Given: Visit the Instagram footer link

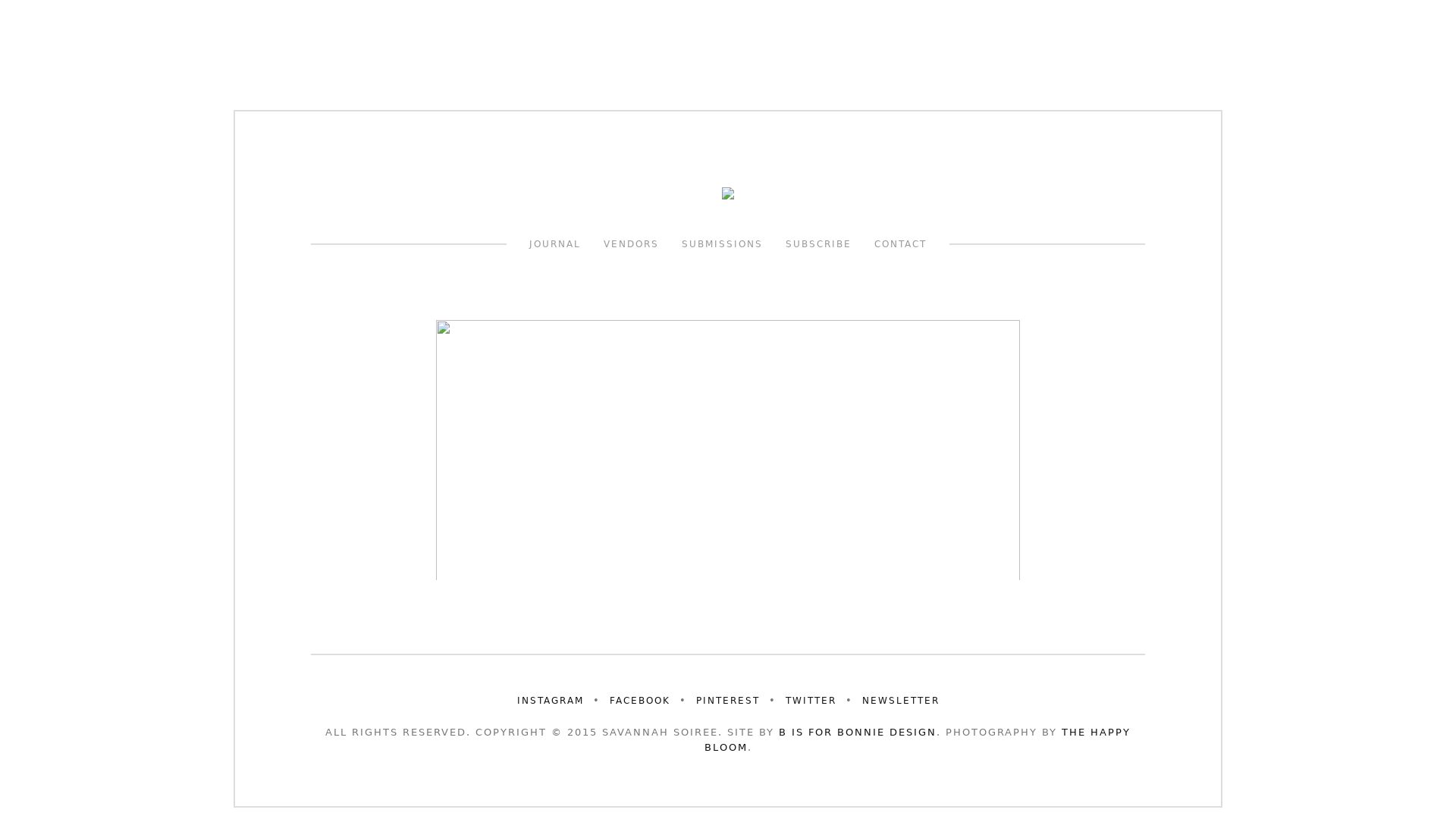Looking at the screenshot, I should click(550, 701).
